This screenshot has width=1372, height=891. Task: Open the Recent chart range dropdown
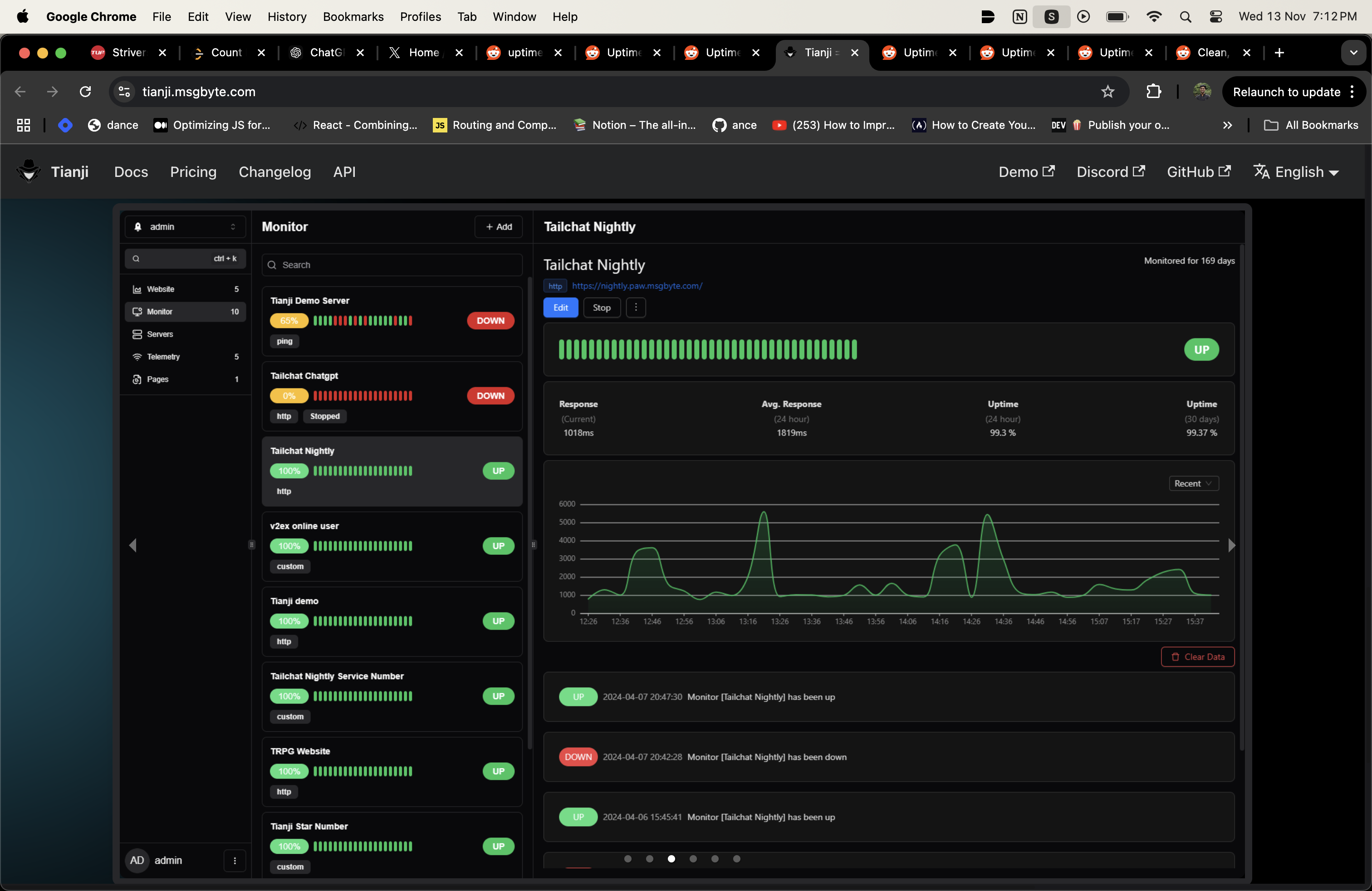[1193, 484]
